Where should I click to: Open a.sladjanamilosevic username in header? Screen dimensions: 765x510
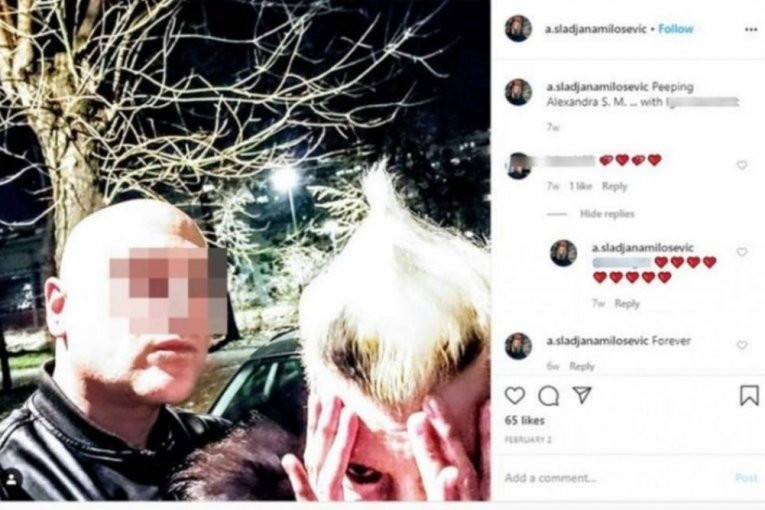coord(596,29)
